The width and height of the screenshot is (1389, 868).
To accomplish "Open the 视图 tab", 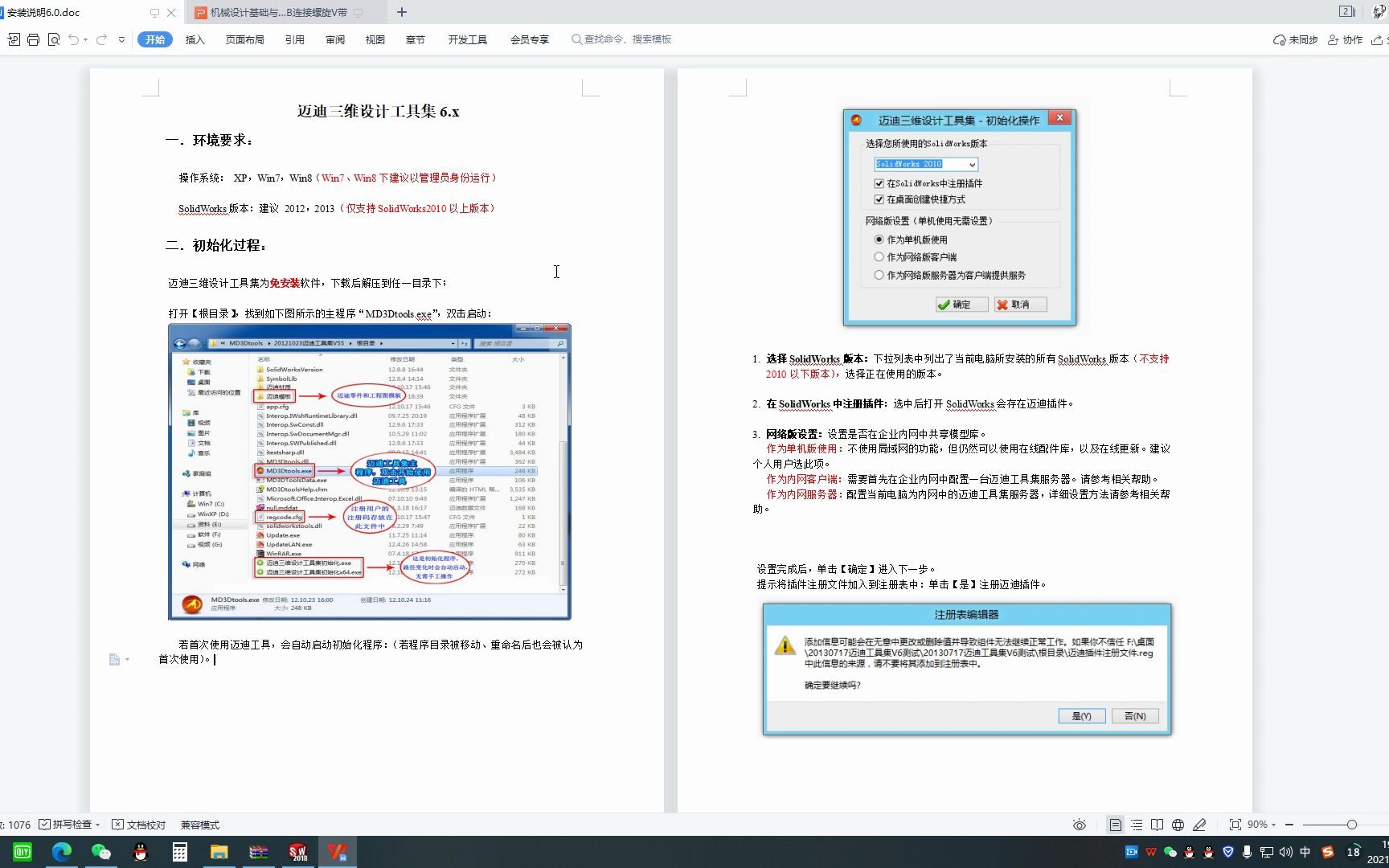I will (375, 39).
